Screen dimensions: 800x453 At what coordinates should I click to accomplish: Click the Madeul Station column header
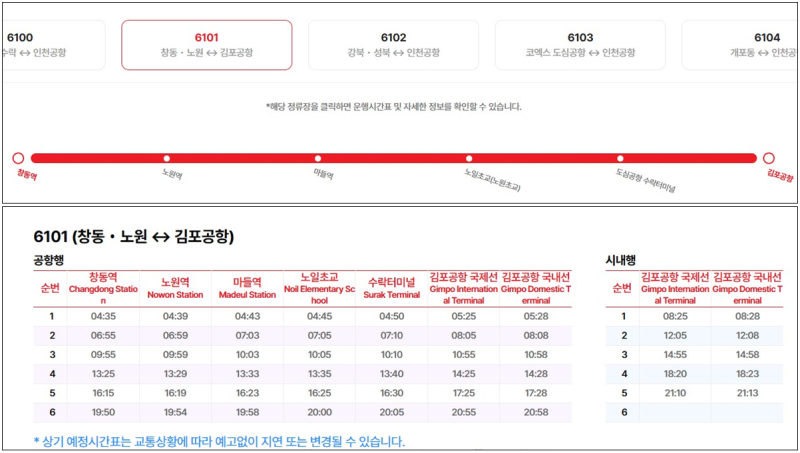point(247,289)
